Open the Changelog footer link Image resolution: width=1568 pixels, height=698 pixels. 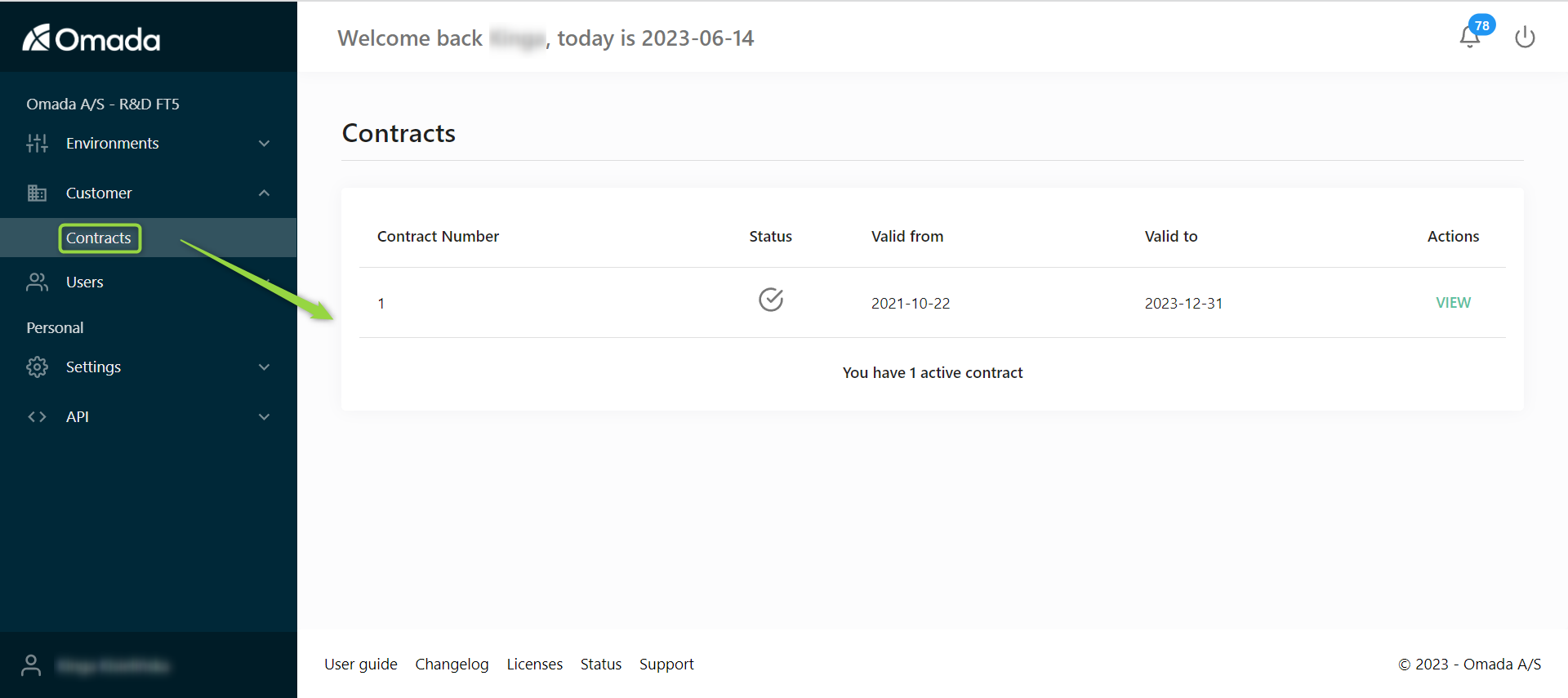pos(452,665)
